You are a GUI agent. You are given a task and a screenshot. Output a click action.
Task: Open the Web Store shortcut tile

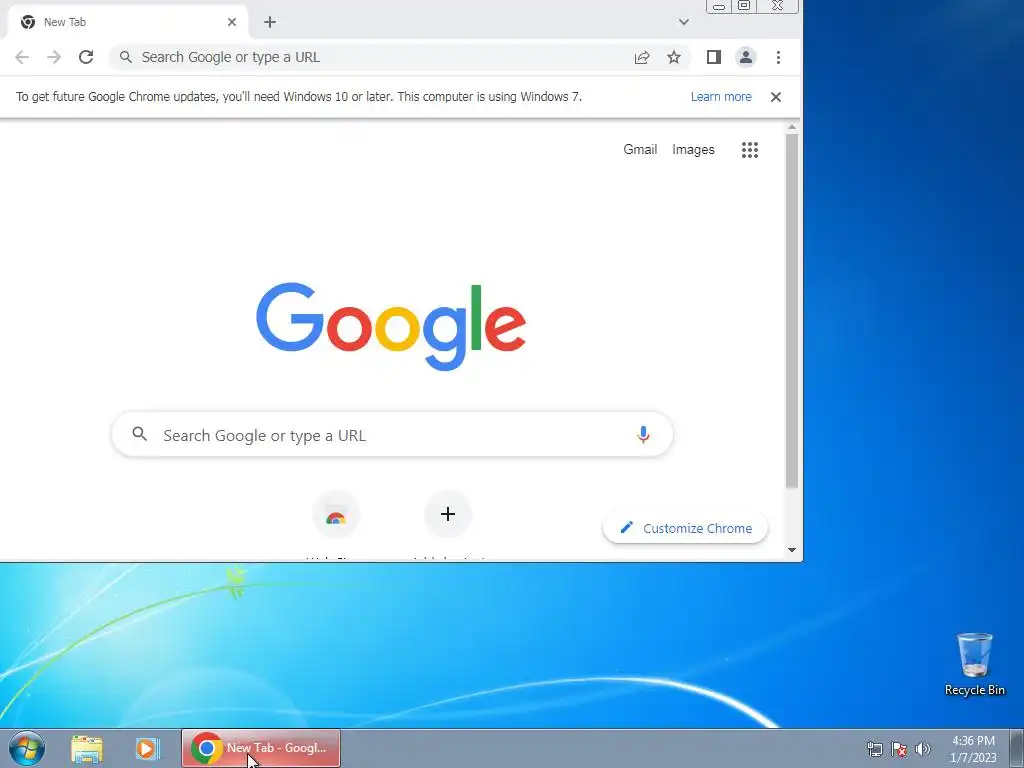(336, 515)
